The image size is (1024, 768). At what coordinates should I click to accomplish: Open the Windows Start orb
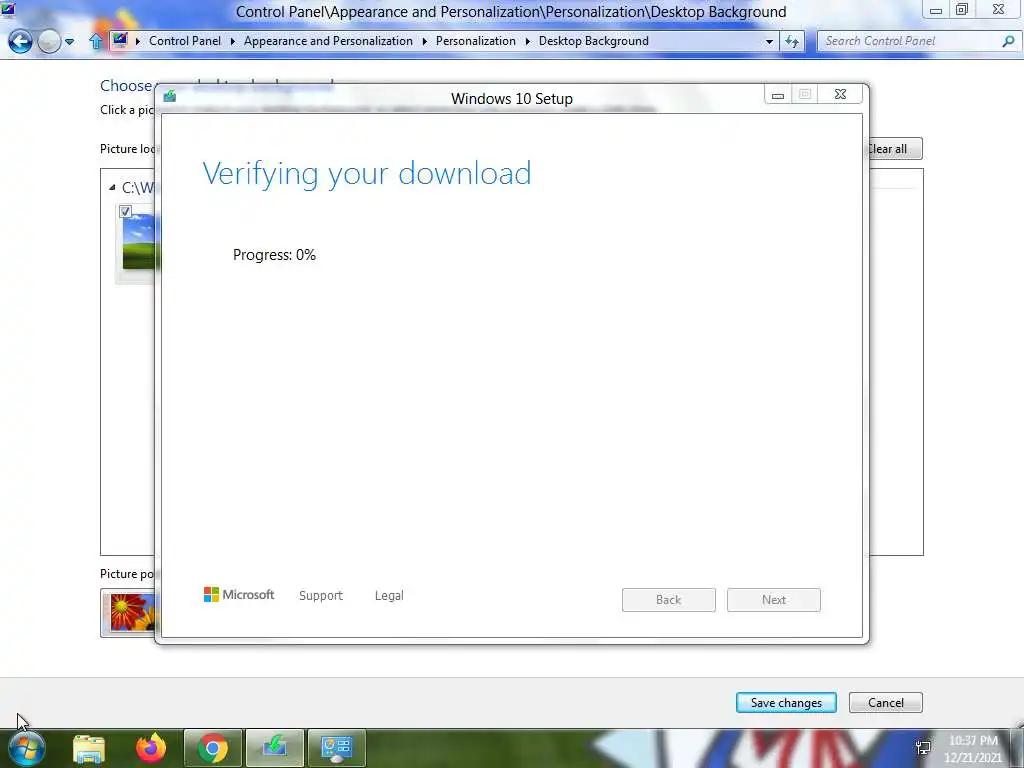pyautogui.click(x=27, y=748)
